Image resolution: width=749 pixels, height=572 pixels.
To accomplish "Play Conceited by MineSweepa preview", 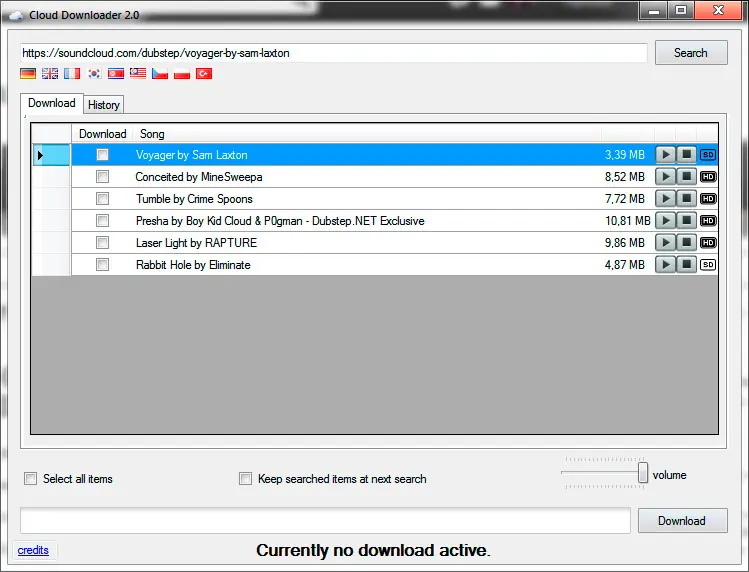I will [x=665, y=176].
